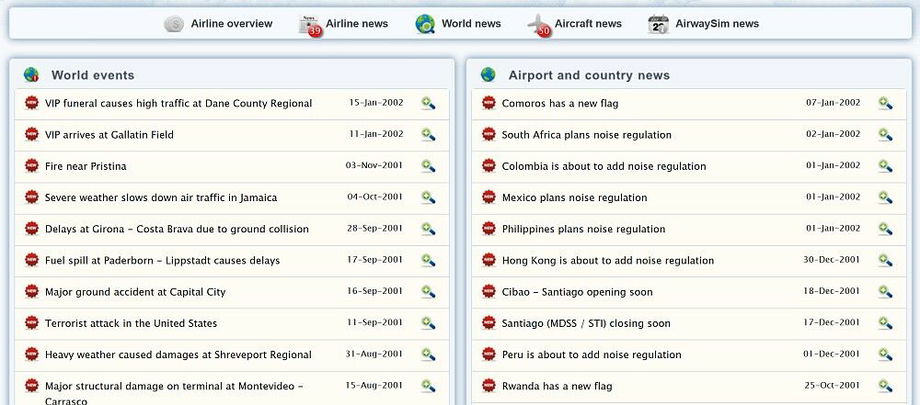
Task: Select 'Philippines plans noise regulation' headline
Action: [584, 229]
